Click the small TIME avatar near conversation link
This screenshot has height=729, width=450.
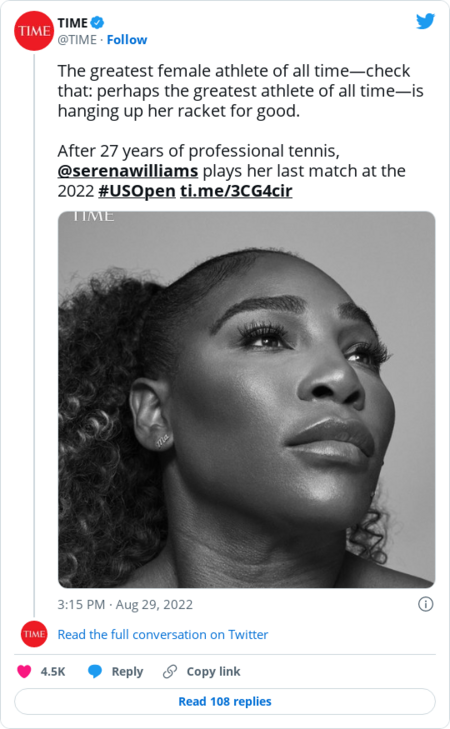coord(34,634)
